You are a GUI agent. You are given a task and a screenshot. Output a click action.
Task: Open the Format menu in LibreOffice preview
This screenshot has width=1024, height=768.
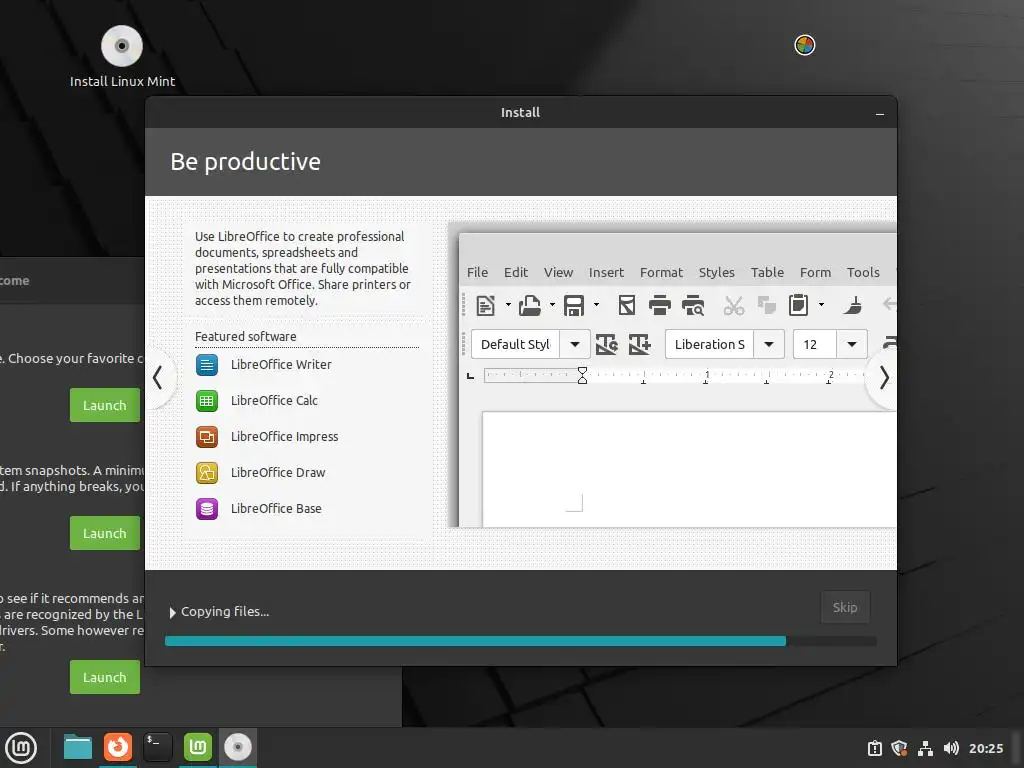coord(662,272)
